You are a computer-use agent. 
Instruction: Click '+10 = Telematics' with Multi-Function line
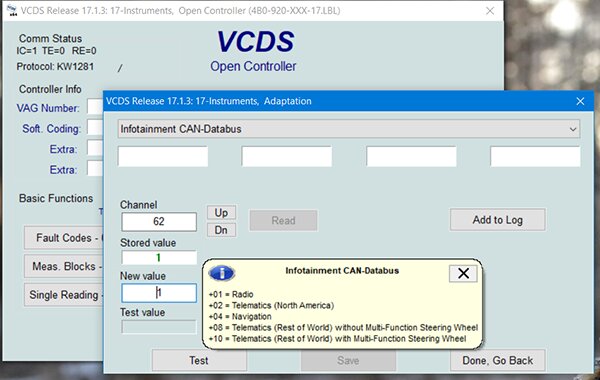[x=338, y=339]
